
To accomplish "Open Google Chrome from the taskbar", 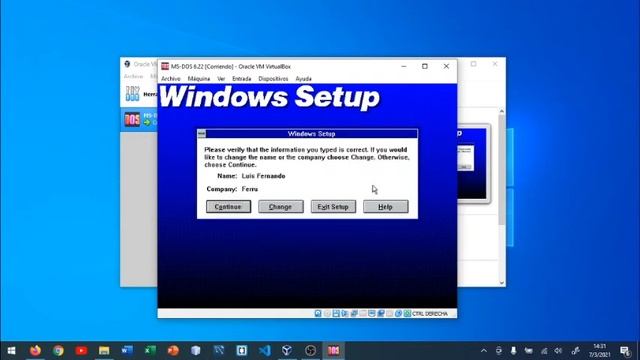I will tap(58, 351).
